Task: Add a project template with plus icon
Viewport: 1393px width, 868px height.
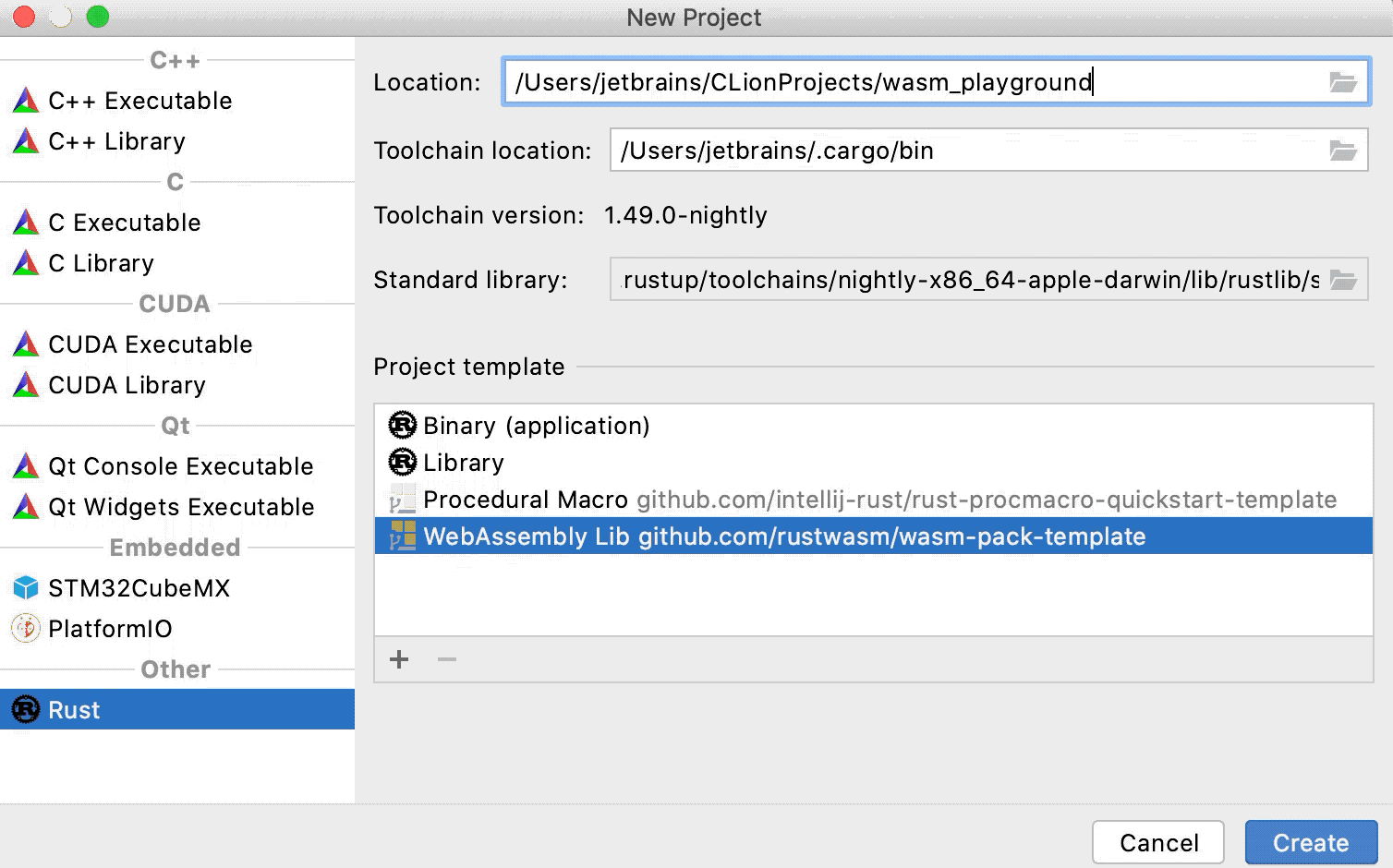Action: click(x=399, y=659)
